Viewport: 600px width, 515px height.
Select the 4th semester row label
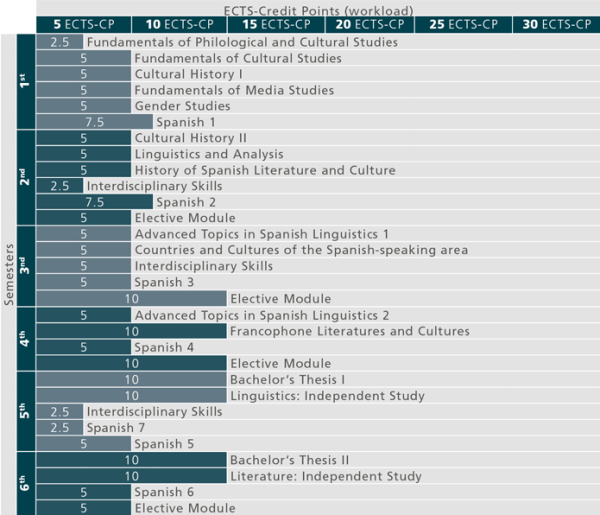[x=24, y=339]
